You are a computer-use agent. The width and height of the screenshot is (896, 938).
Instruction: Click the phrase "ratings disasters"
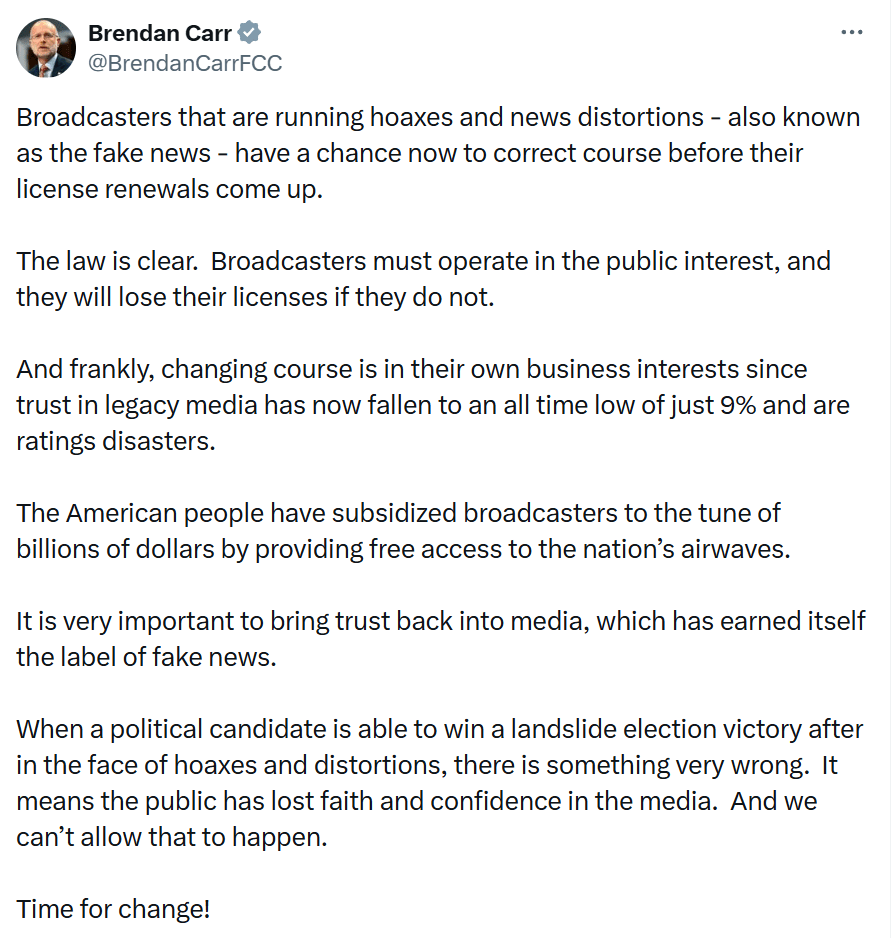click(115, 441)
